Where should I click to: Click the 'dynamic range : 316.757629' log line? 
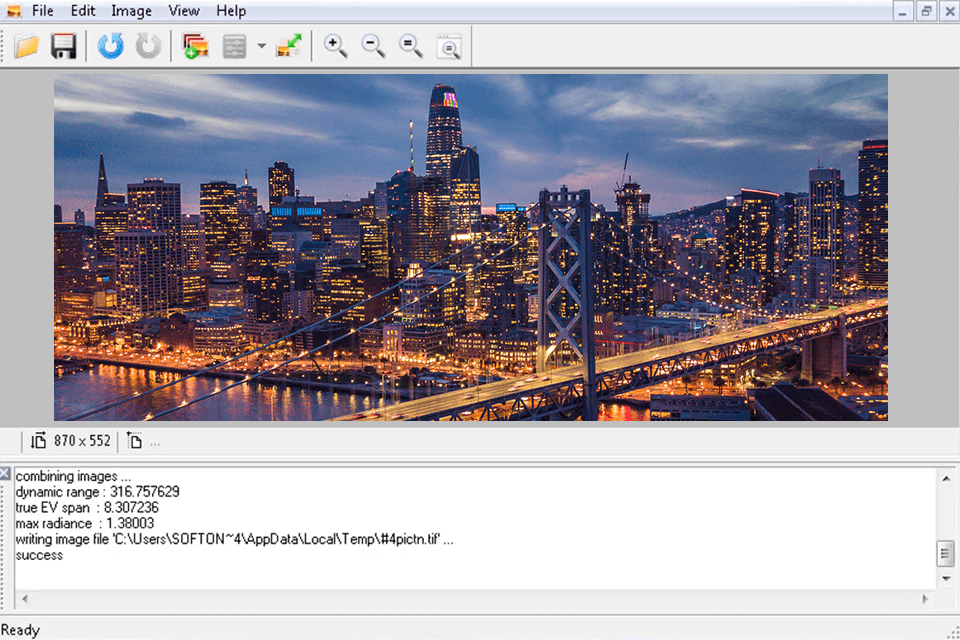click(x=97, y=492)
